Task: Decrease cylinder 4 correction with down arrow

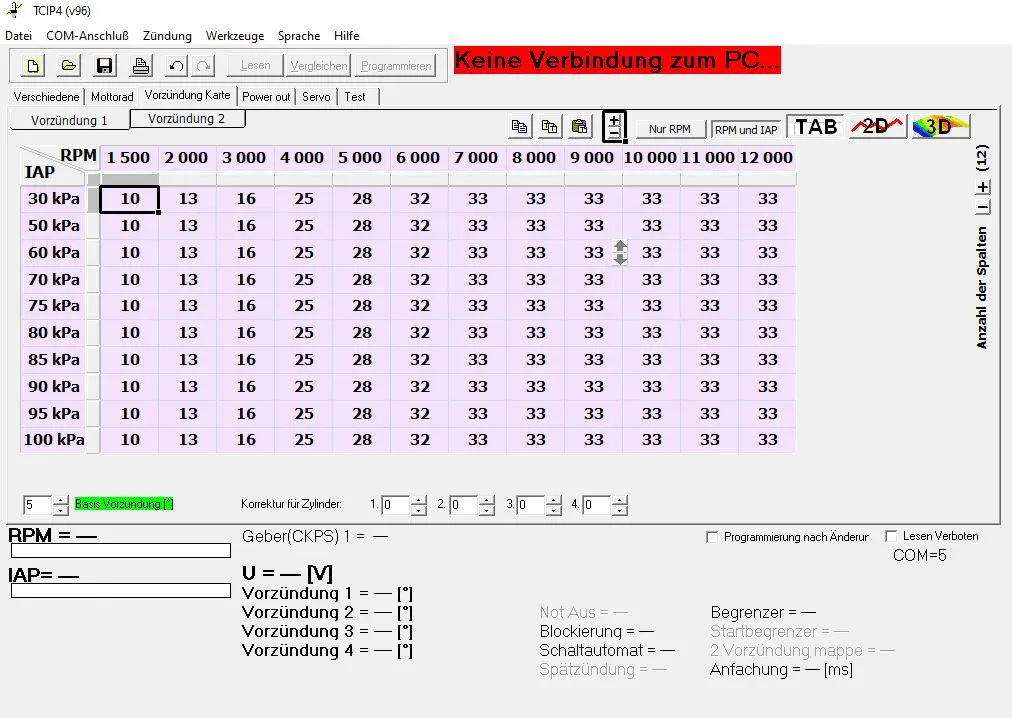Action: point(620,510)
